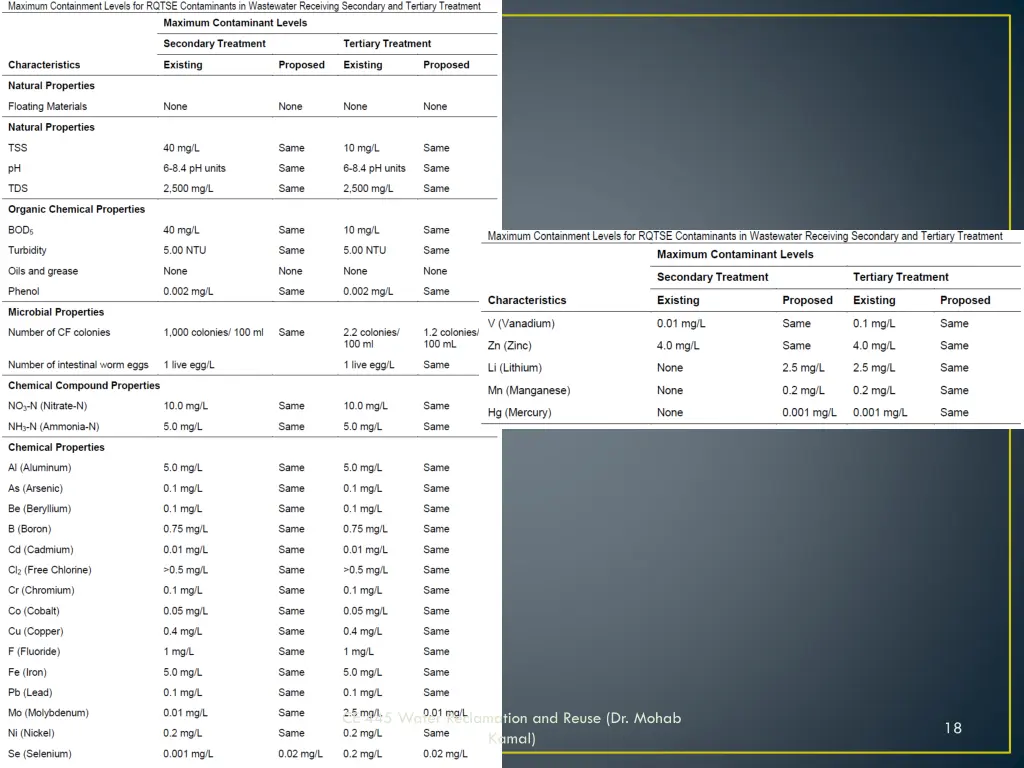Click the Fluoride row's existing secondary '1 mg/L'
Screen dimensions: 1024x768
[178, 652]
